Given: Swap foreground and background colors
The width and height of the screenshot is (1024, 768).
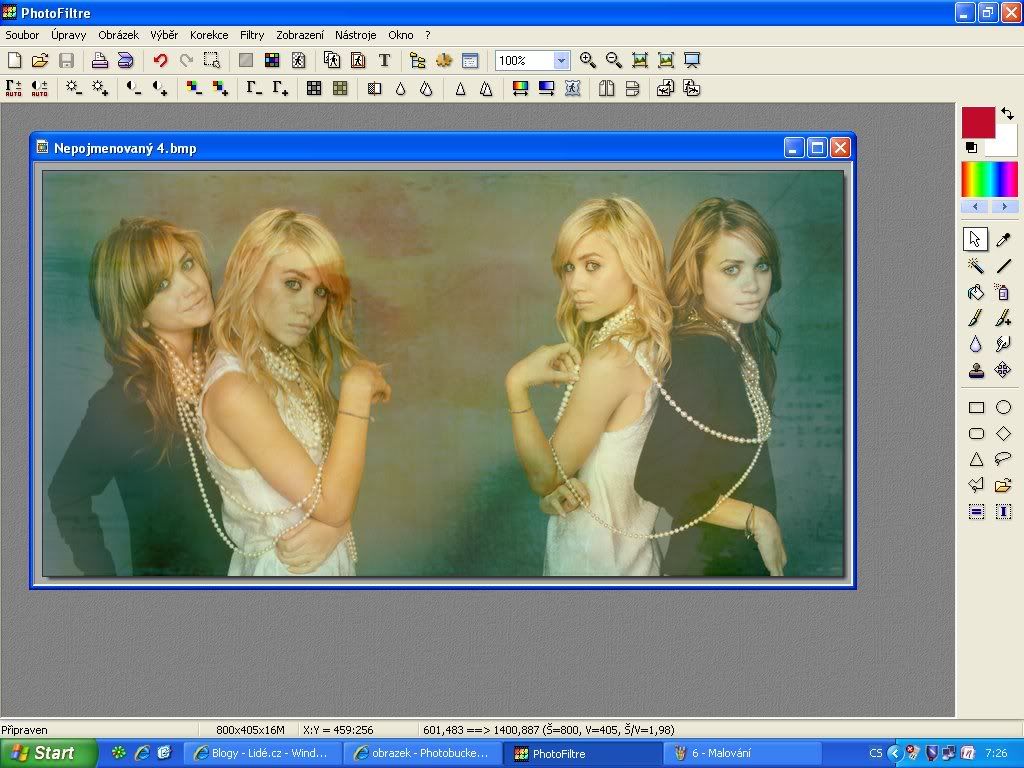Looking at the screenshot, I should 1008,114.
